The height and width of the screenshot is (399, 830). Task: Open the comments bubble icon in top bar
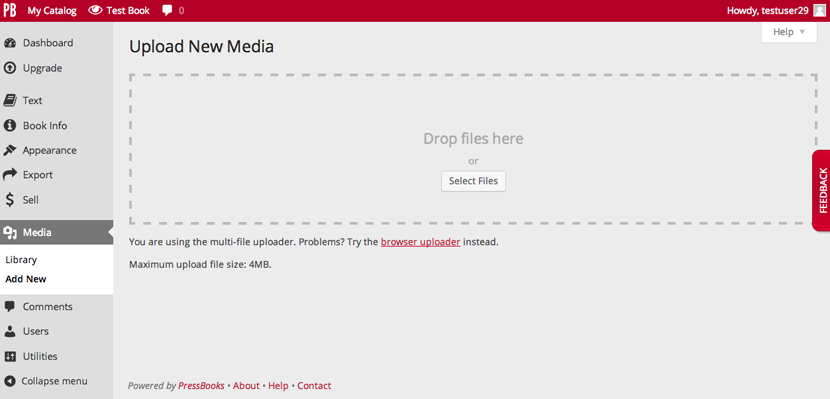pos(167,10)
